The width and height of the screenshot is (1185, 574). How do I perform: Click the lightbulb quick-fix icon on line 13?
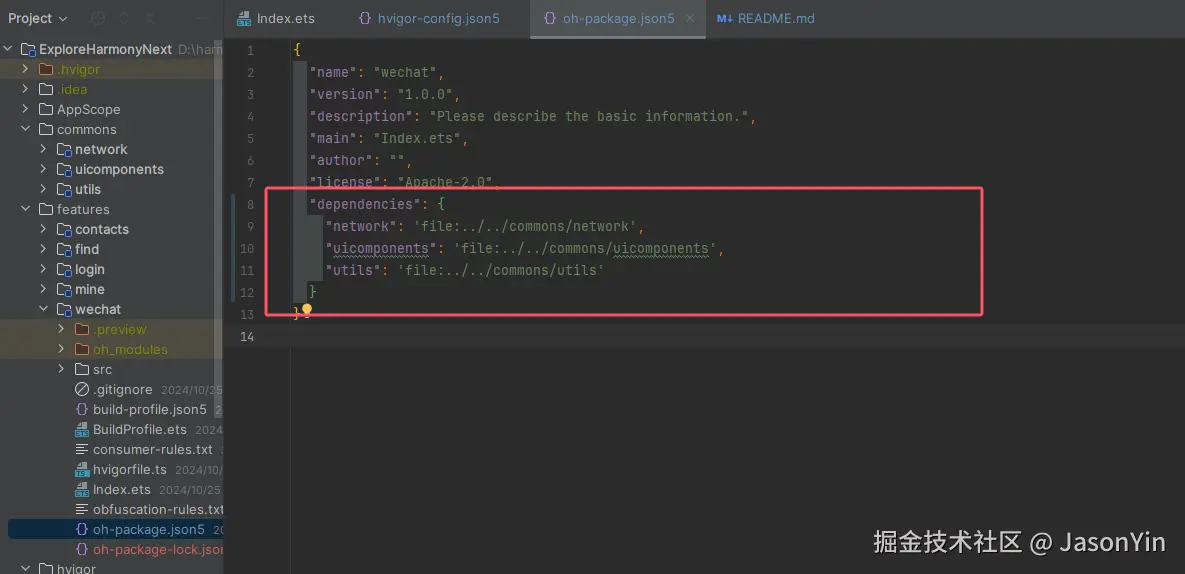307,309
